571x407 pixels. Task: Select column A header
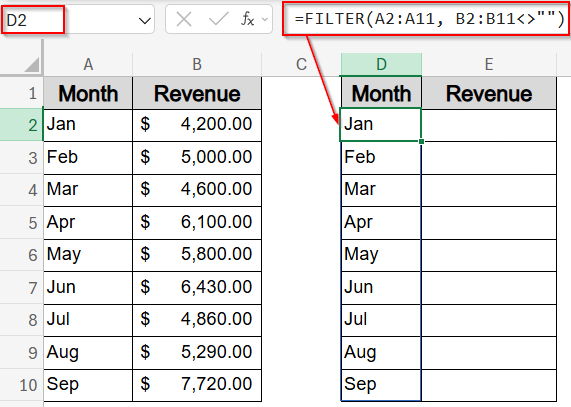pyautogui.click(x=88, y=64)
